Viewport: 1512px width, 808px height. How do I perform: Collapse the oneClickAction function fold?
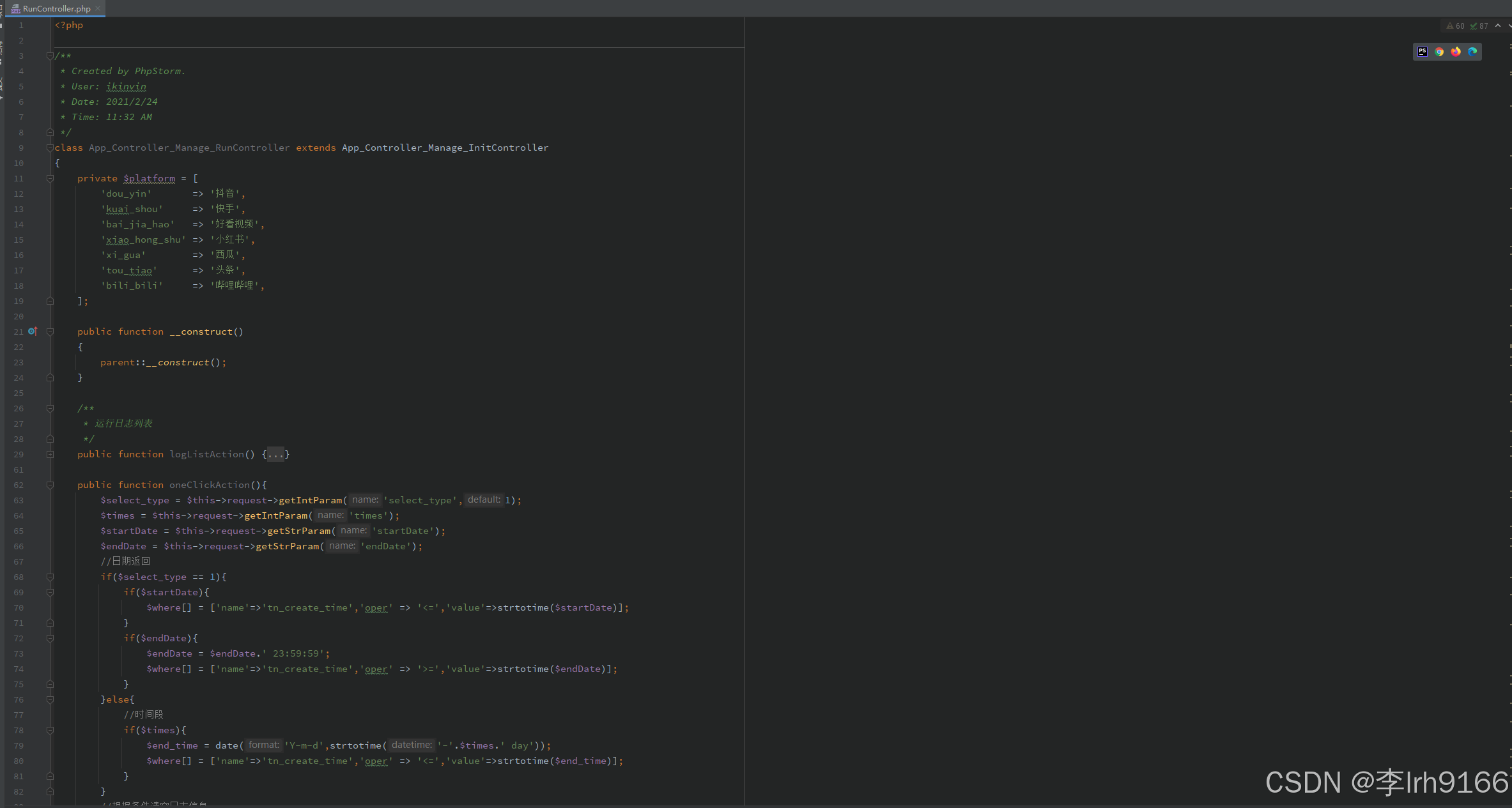(x=50, y=485)
